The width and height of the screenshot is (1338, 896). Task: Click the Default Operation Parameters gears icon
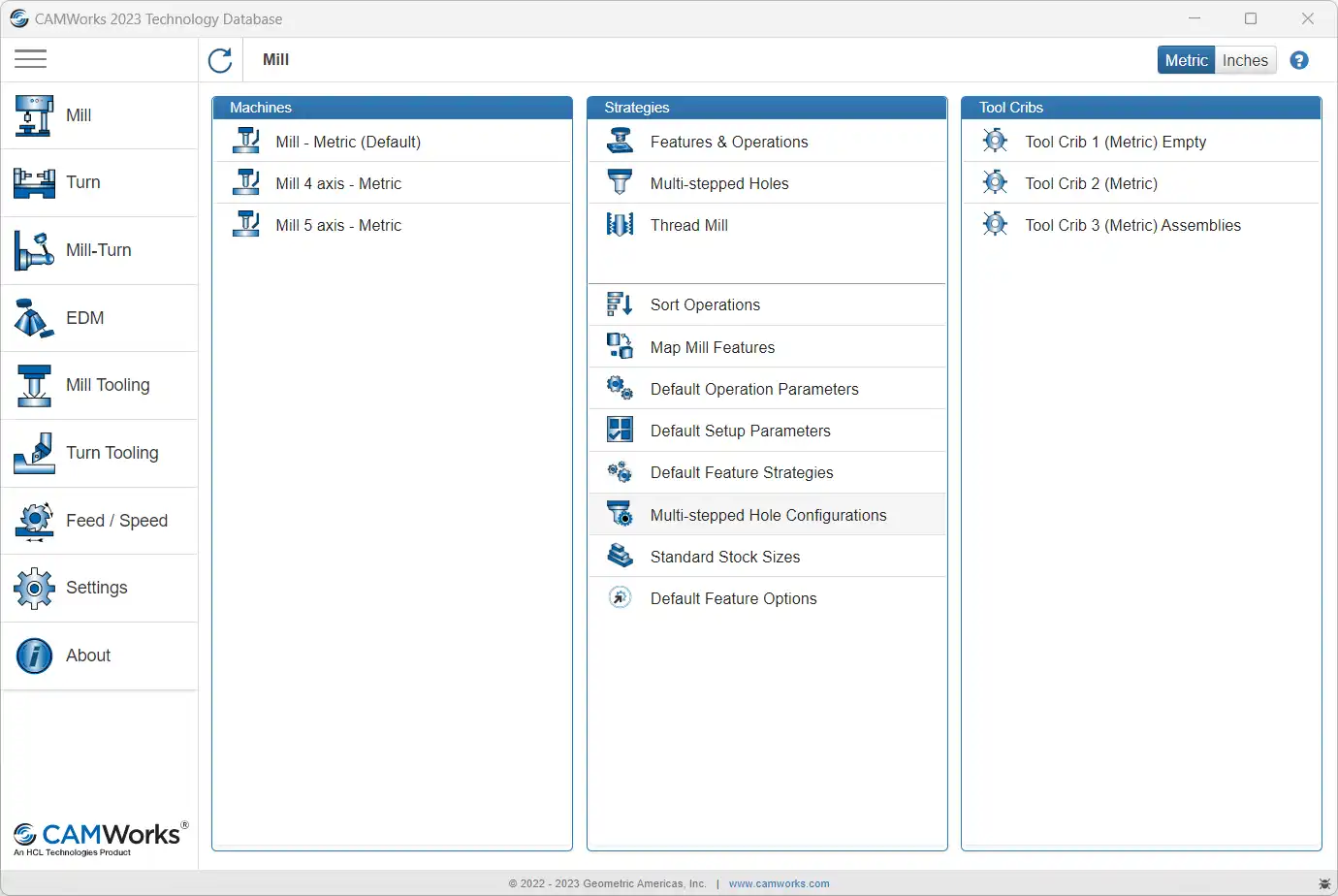tap(620, 388)
